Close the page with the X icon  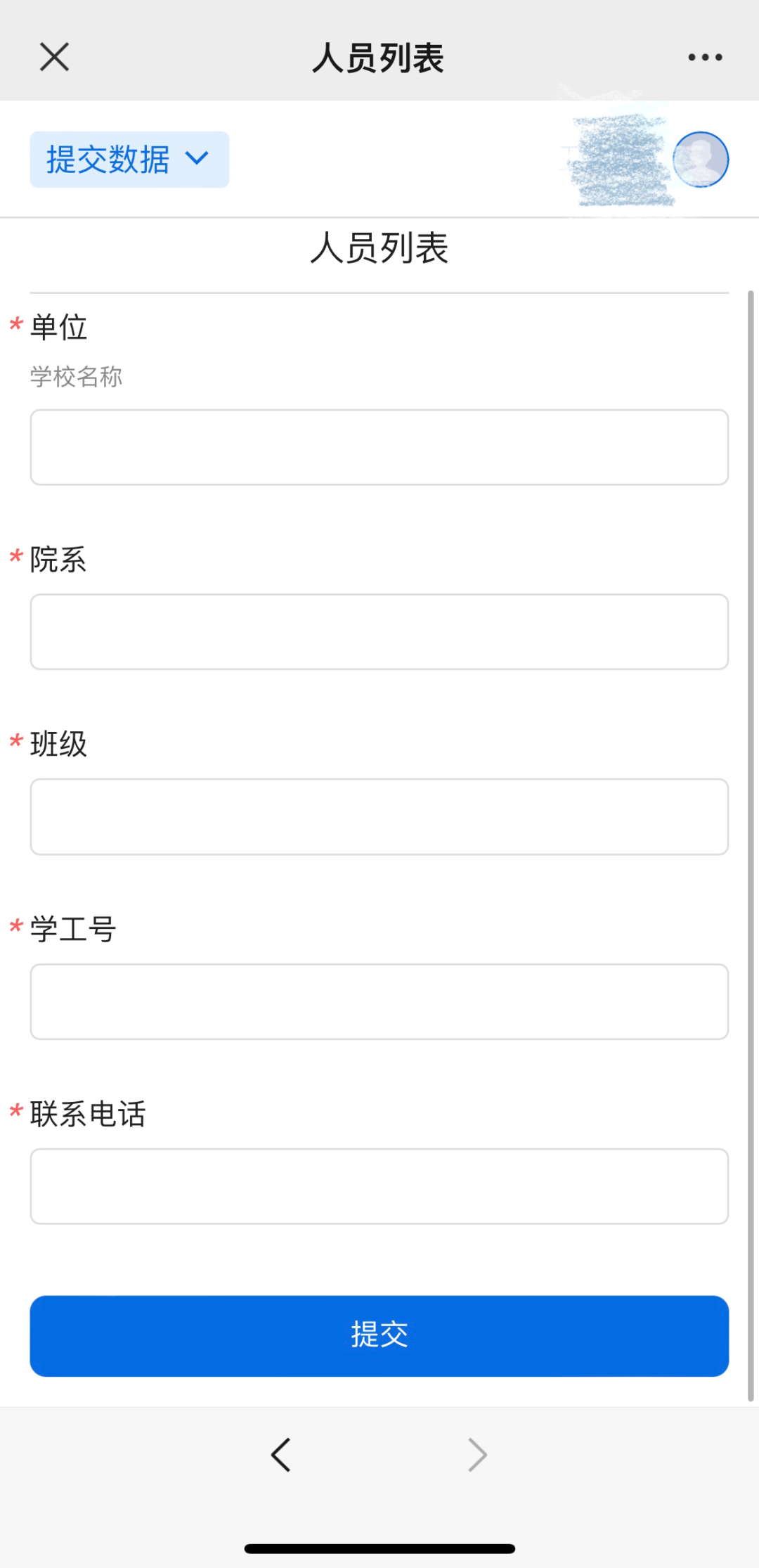(54, 57)
